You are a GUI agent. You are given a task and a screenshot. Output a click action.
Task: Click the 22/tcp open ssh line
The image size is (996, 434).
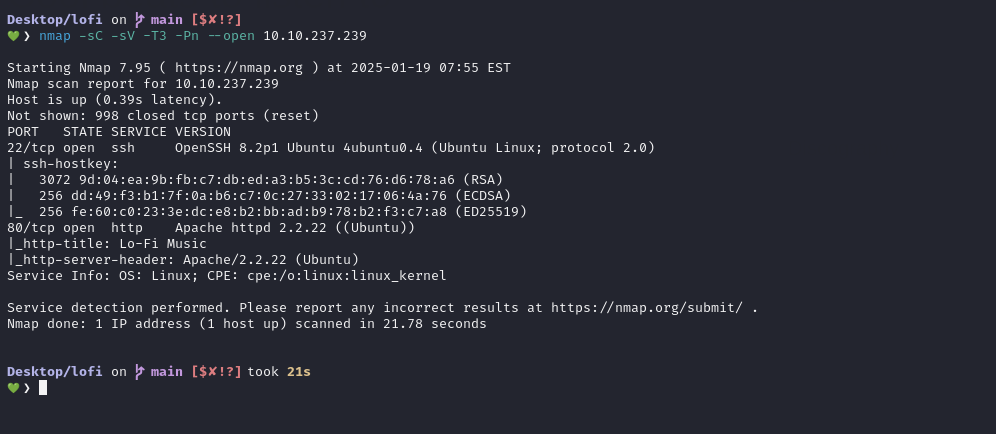(x=331, y=148)
